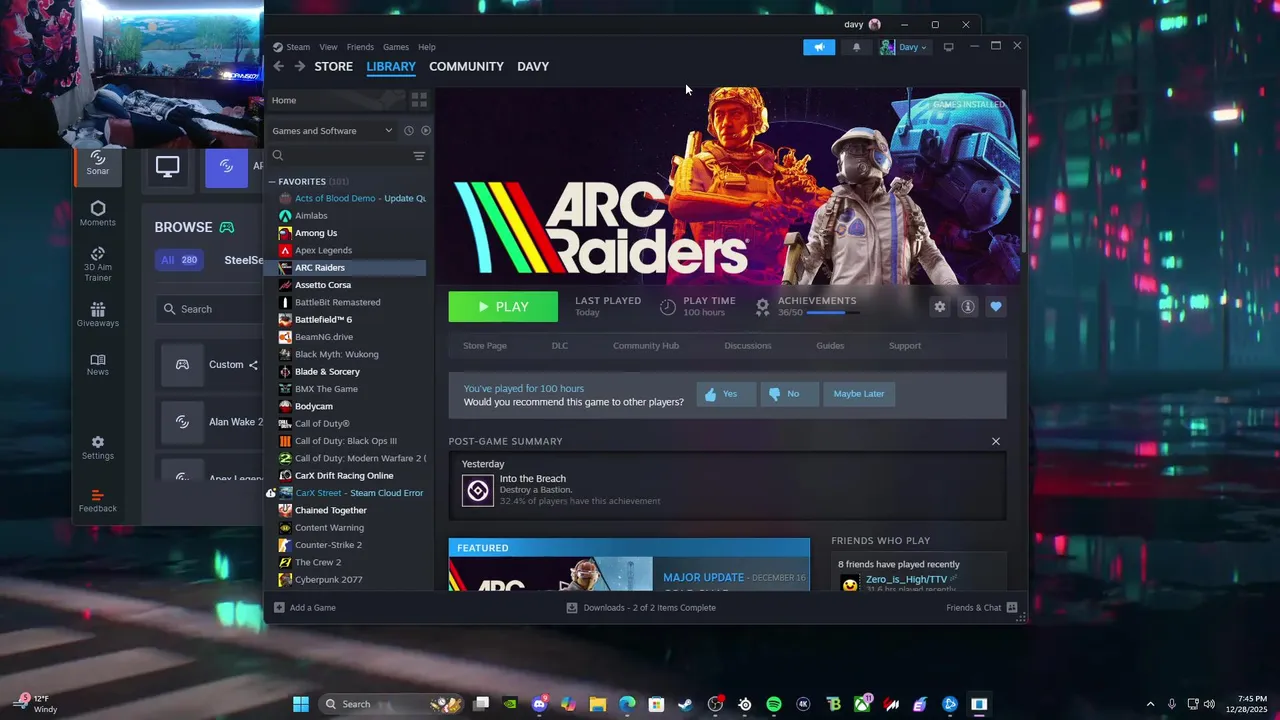
Task: Go back with Steam's back arrow
Action: (279, 66)
